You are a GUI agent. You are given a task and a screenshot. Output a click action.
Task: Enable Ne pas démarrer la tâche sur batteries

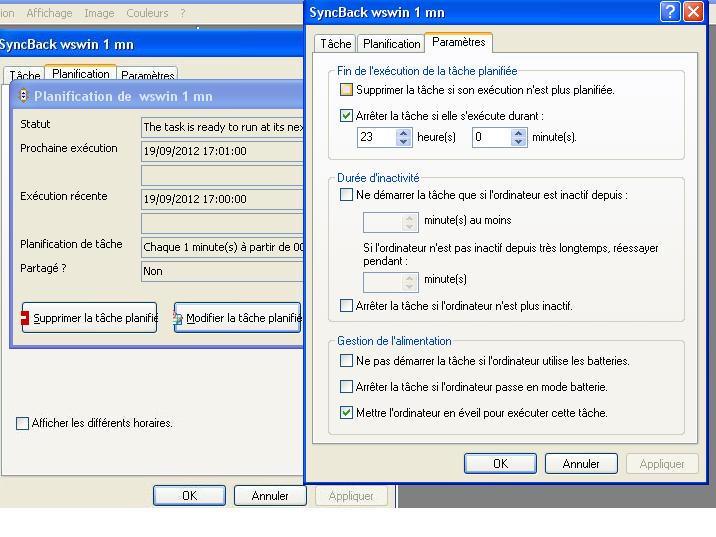(346, 361)
